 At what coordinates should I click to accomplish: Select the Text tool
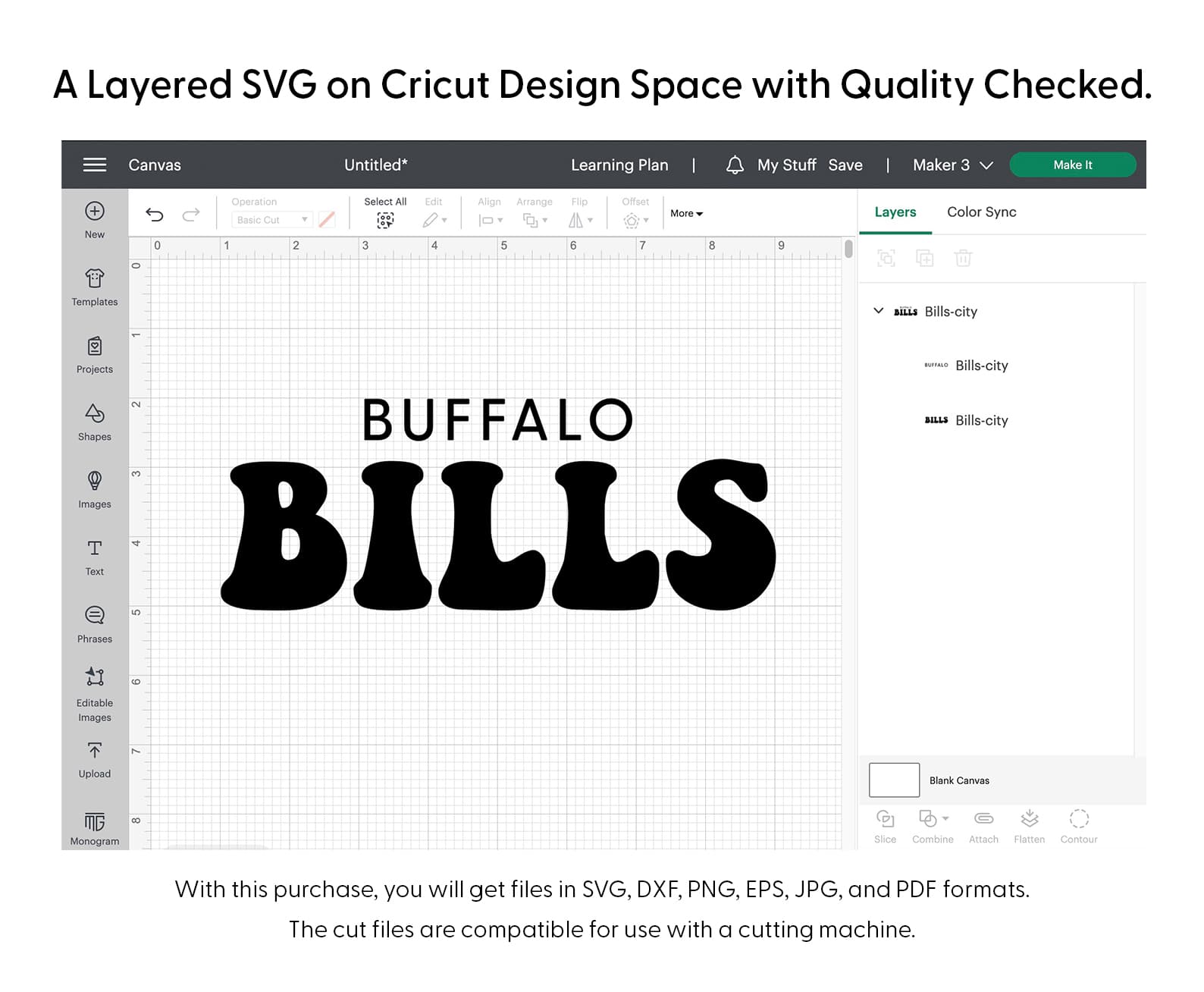click(x=95, y=549)
